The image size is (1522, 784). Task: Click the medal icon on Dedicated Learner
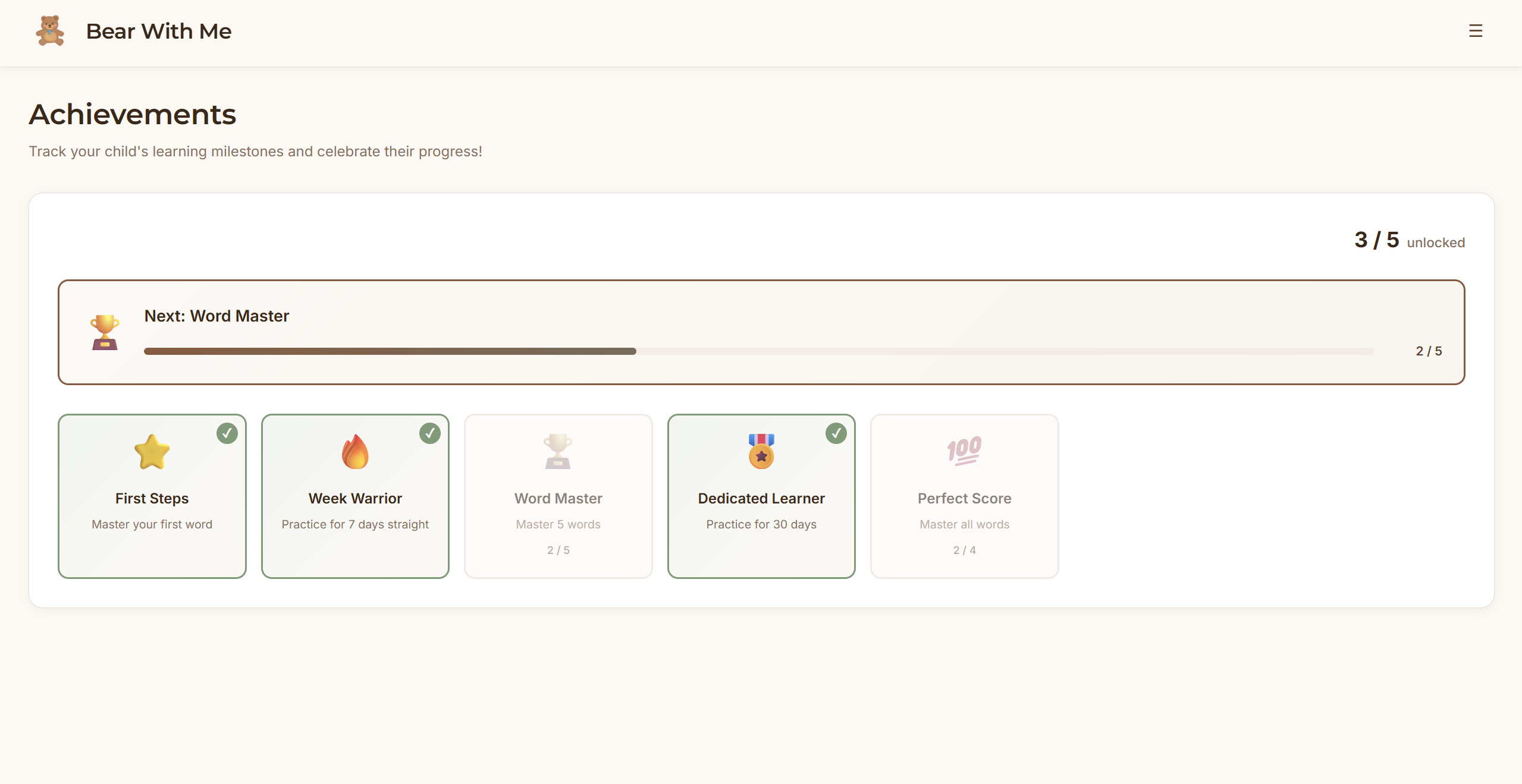[x=761, y=452]
